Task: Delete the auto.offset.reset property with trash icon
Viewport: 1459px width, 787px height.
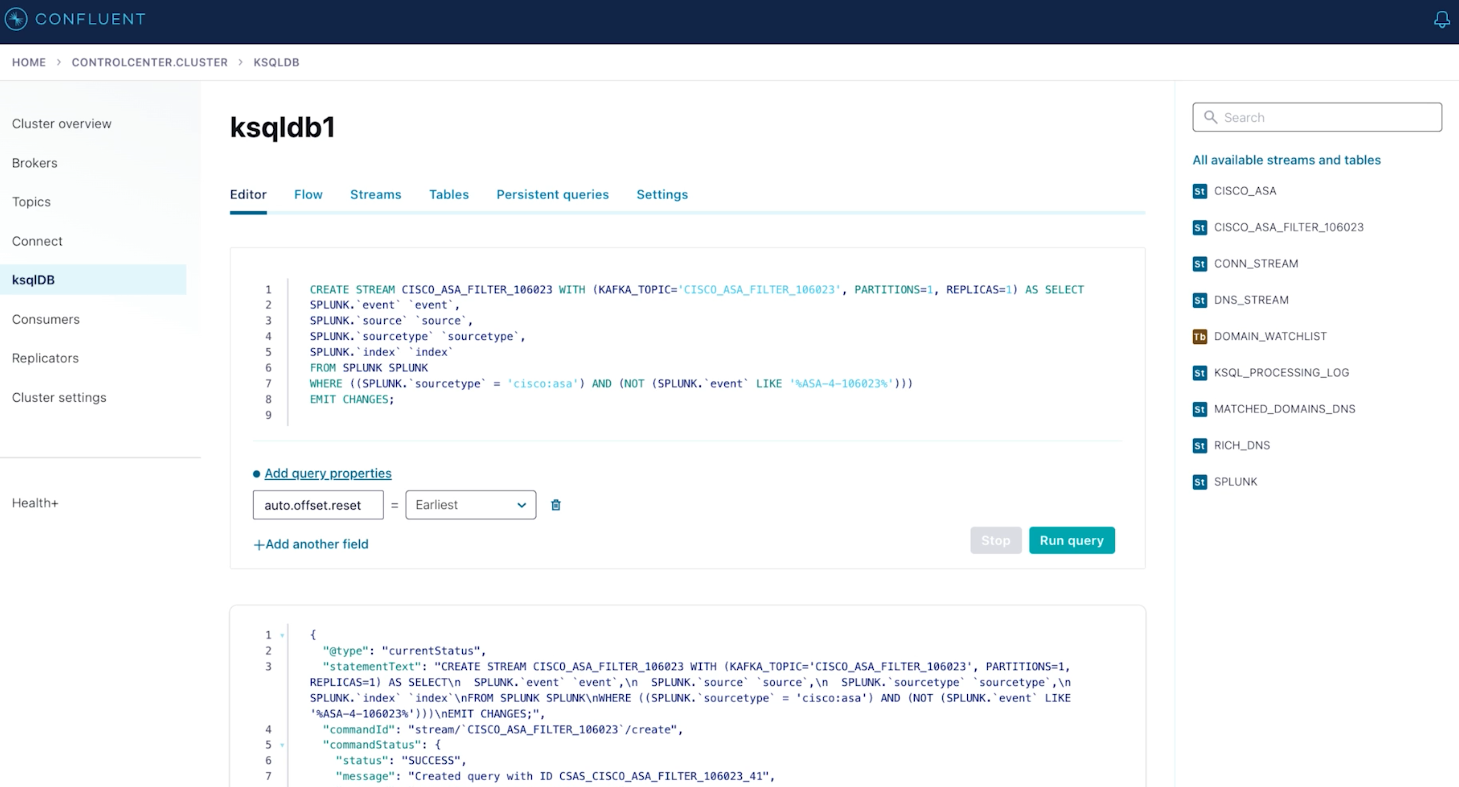Action: [x=556, y=505]
